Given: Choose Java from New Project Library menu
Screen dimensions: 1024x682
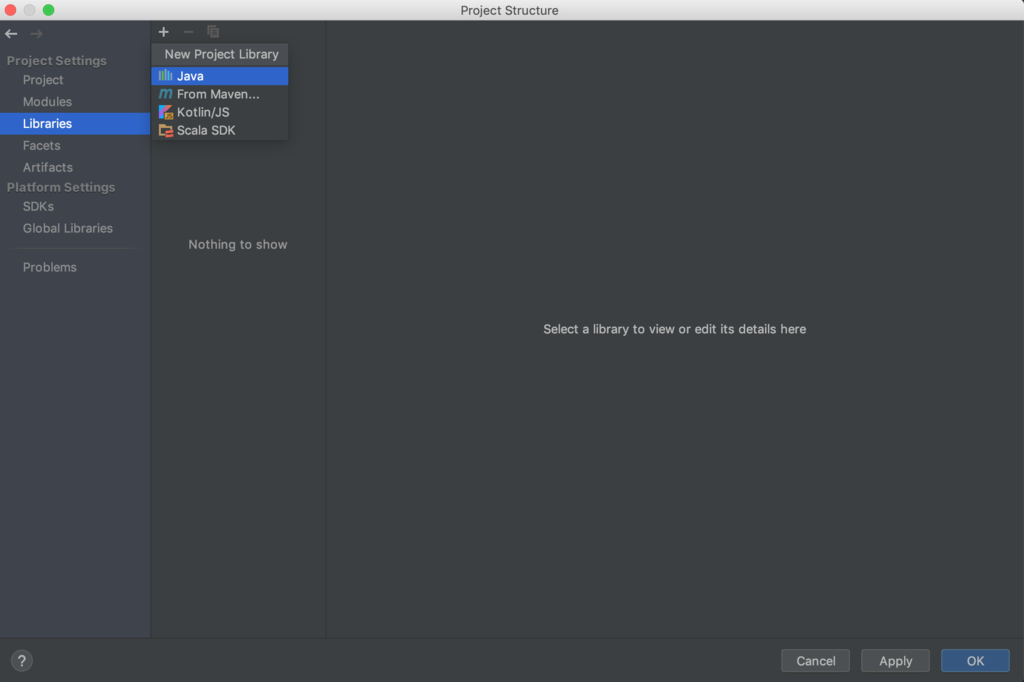Looking at the screenshot, I should point(219,76).
